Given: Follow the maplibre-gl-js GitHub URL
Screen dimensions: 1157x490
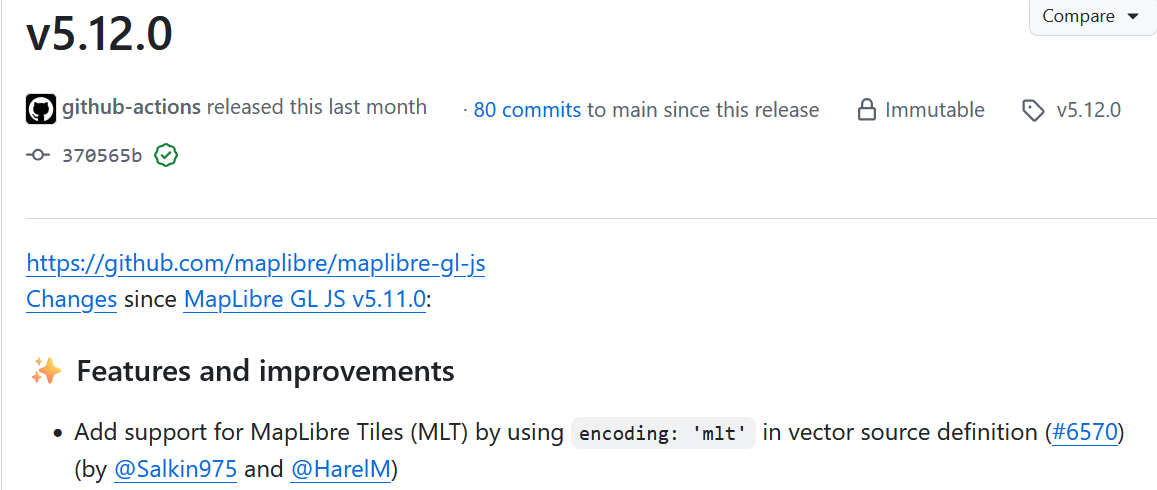Looking at the screenshot, I should tap(256, 264).
